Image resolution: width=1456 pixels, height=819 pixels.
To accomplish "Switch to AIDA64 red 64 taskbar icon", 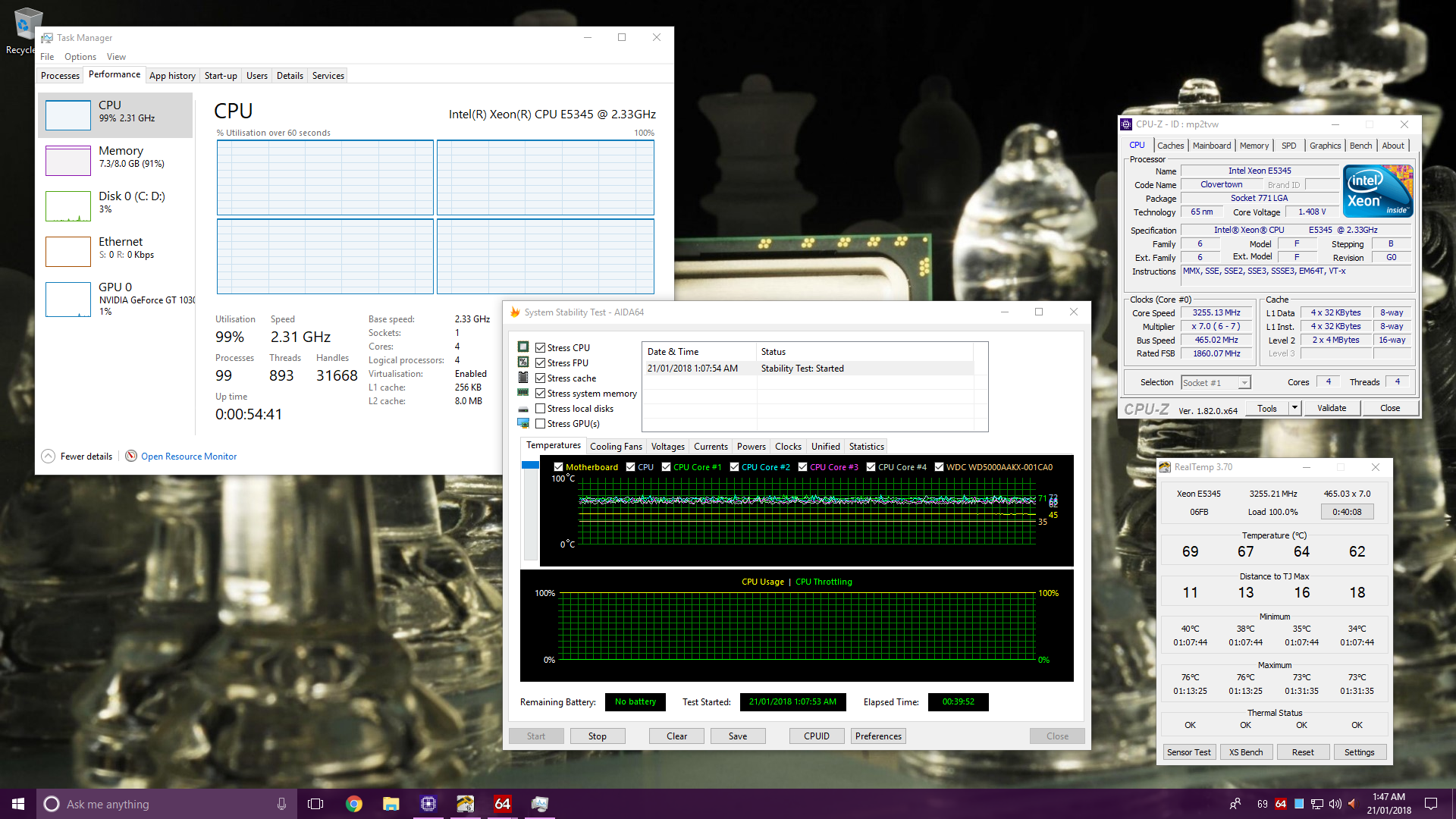I will click(x=503, y=804).
